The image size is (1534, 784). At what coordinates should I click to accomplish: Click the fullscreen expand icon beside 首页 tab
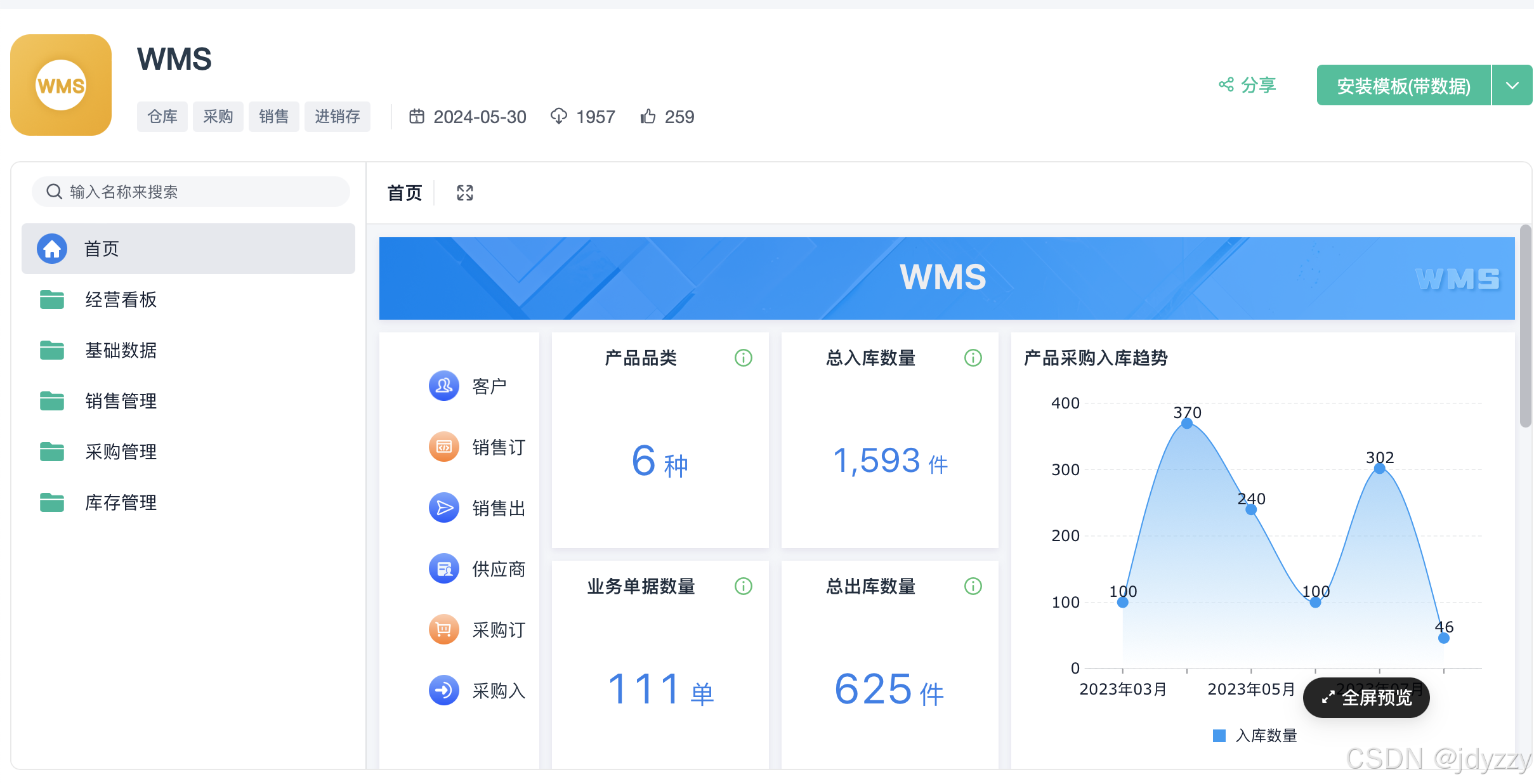pos(464,192)
